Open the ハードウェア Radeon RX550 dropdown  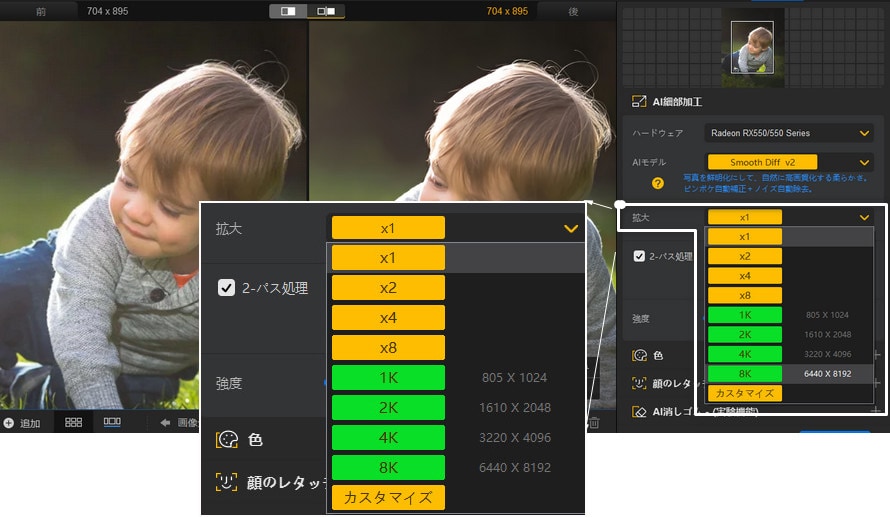tap(788, 133)
